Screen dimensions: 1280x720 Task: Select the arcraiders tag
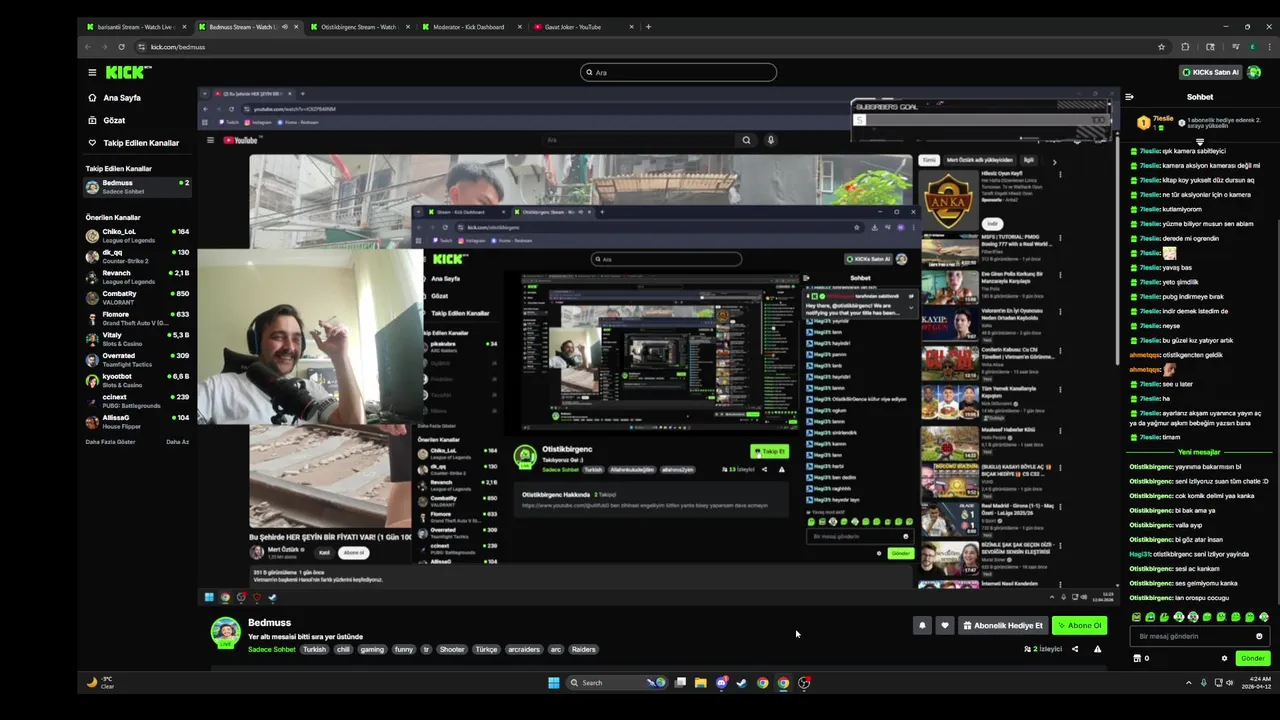point(523,650)
